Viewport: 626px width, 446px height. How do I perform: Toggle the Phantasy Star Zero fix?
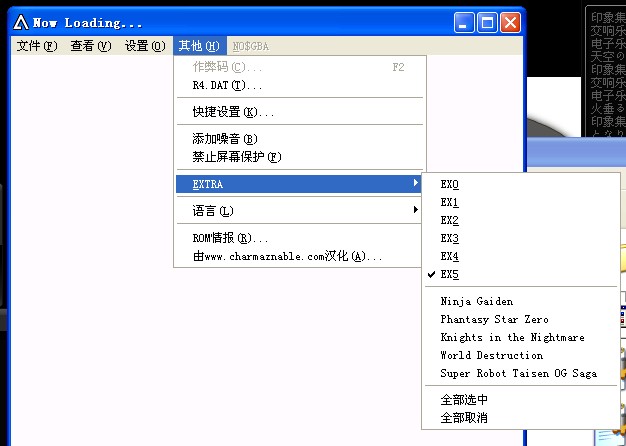coord(521,319)
